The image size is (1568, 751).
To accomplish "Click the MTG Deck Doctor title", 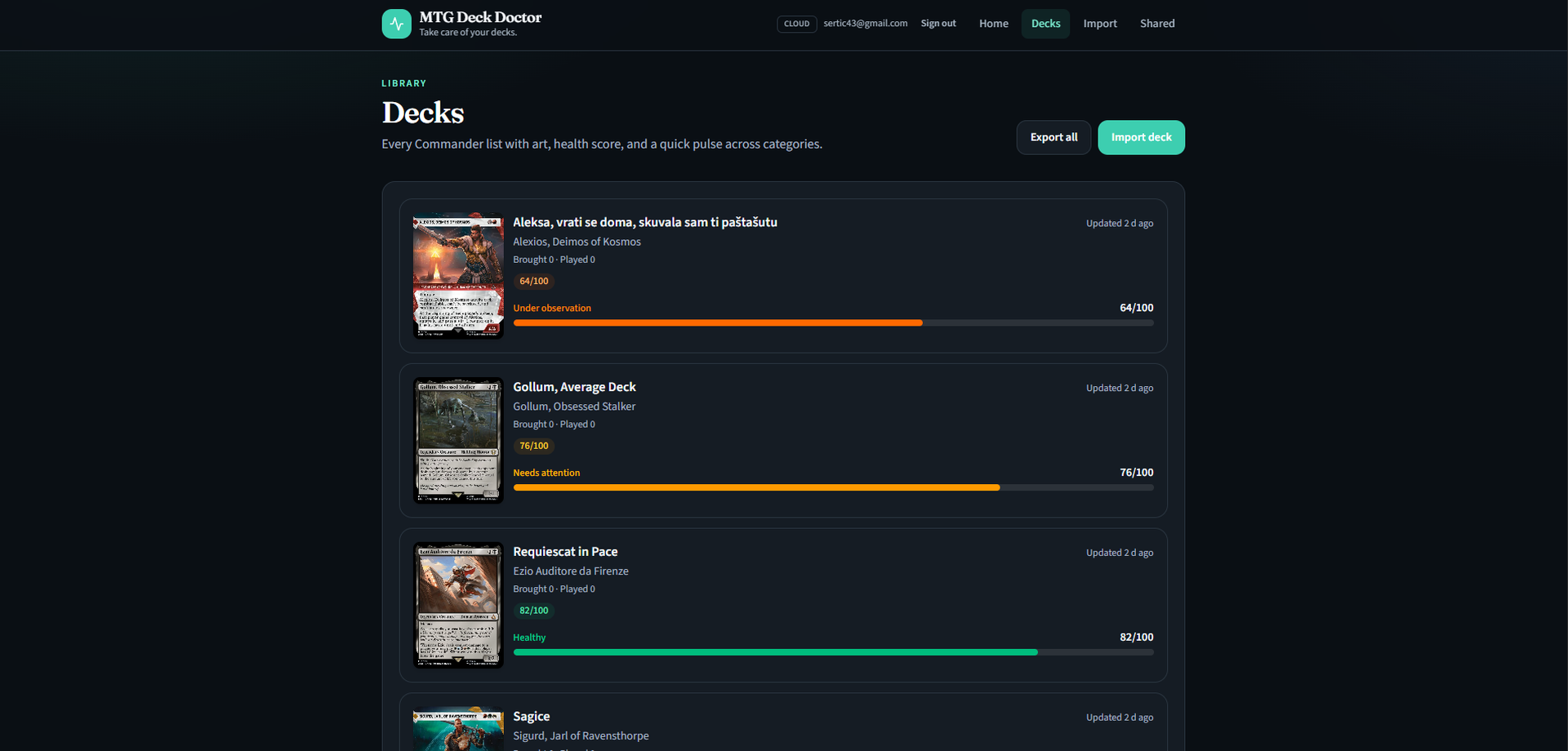I will pos(480,17).
